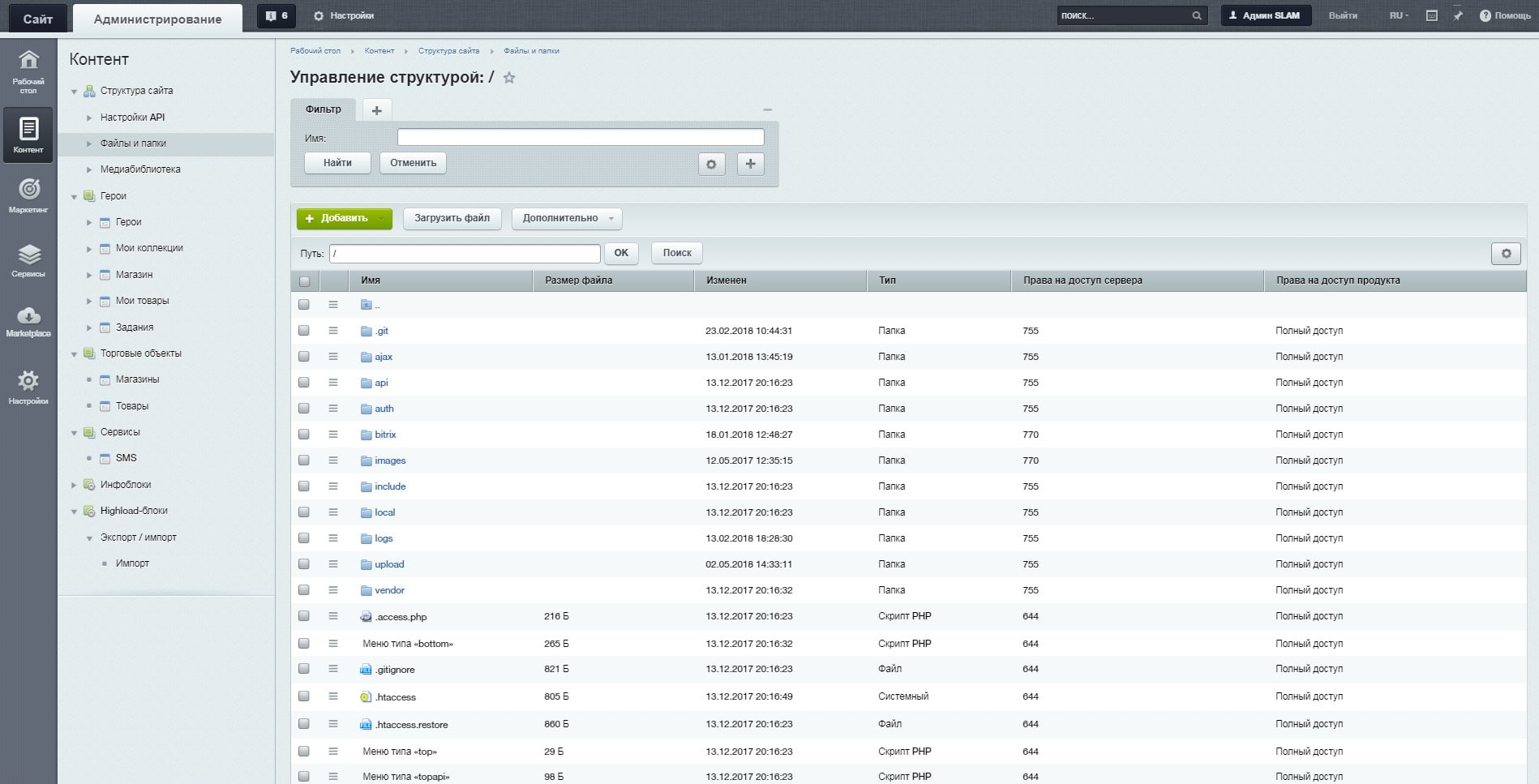The image size is (1539, 784).
Task: Open the Дополнительно dropdown
Action: [x=567, y=218]
